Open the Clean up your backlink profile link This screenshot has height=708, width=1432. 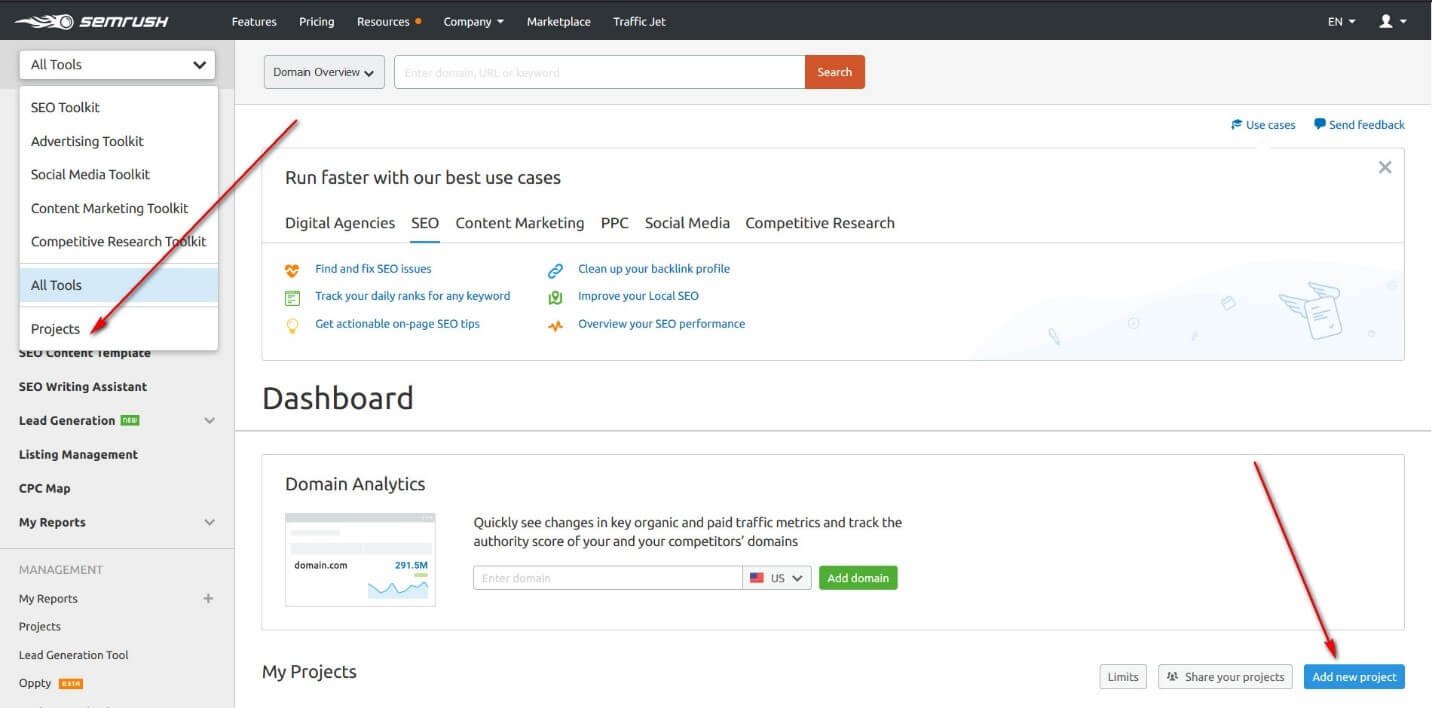(654, 269)
